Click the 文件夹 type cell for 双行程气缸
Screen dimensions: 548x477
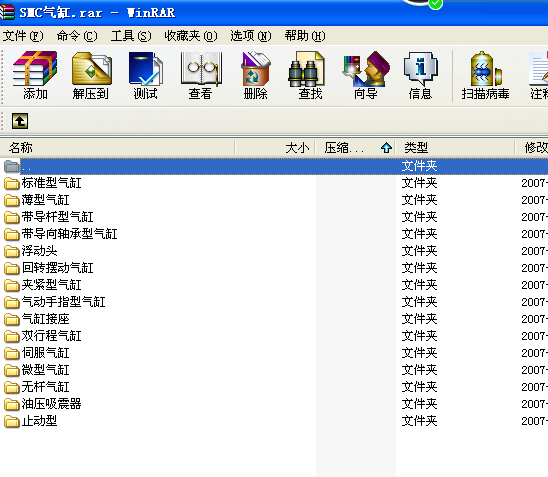(419, 336)
